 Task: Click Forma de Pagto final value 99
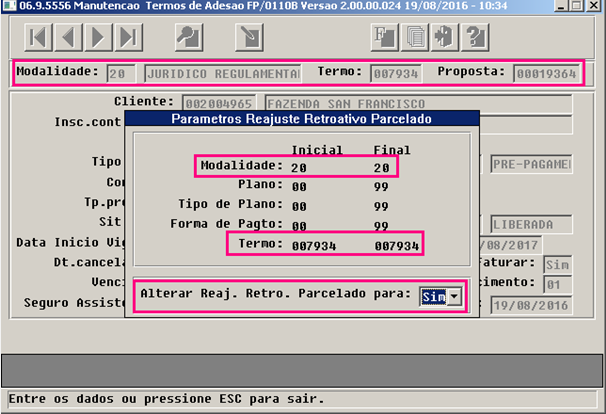click(x=381, y=226)
